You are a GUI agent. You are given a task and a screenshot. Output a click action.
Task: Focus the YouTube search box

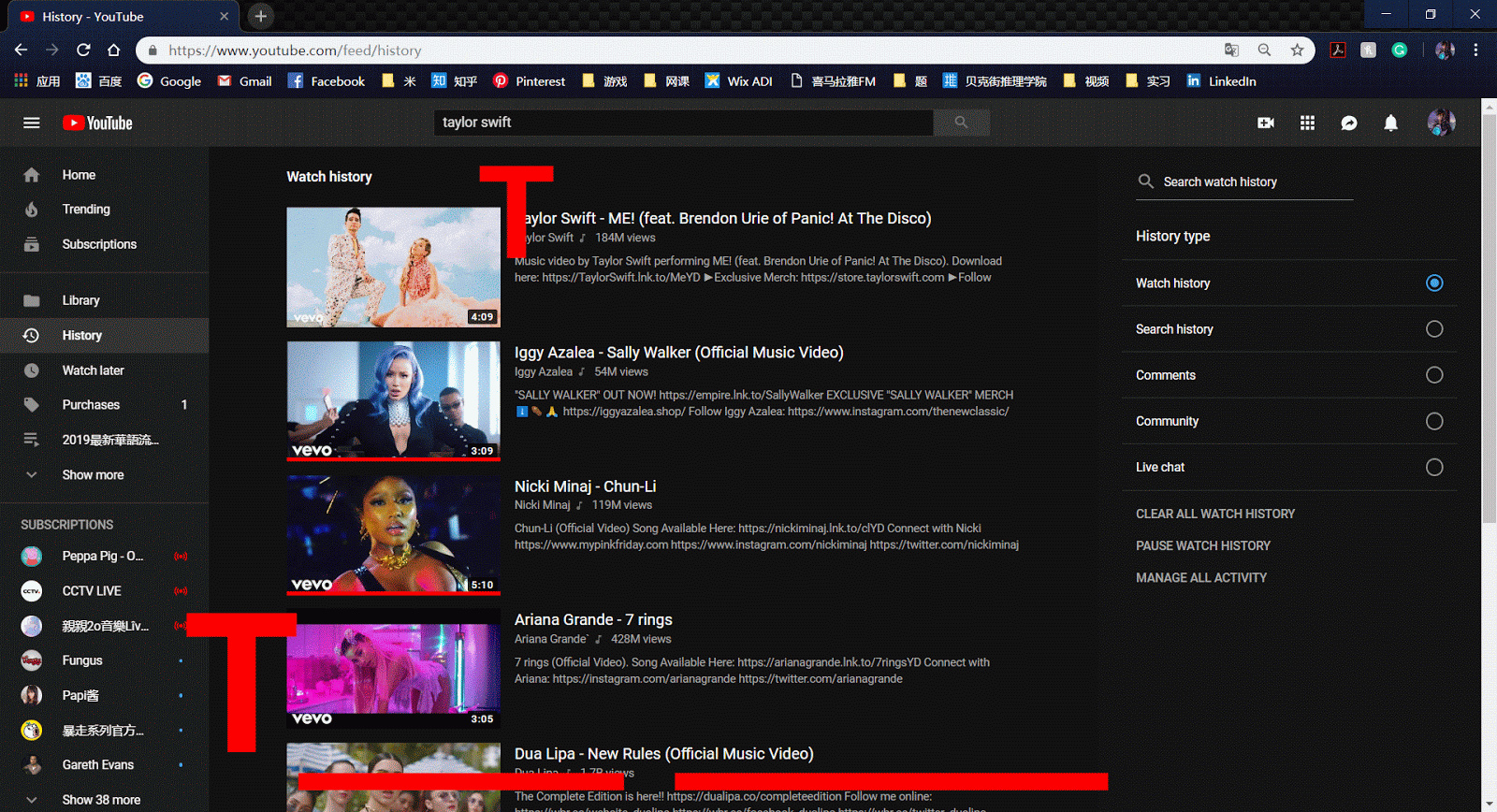[x=683, y=123]
